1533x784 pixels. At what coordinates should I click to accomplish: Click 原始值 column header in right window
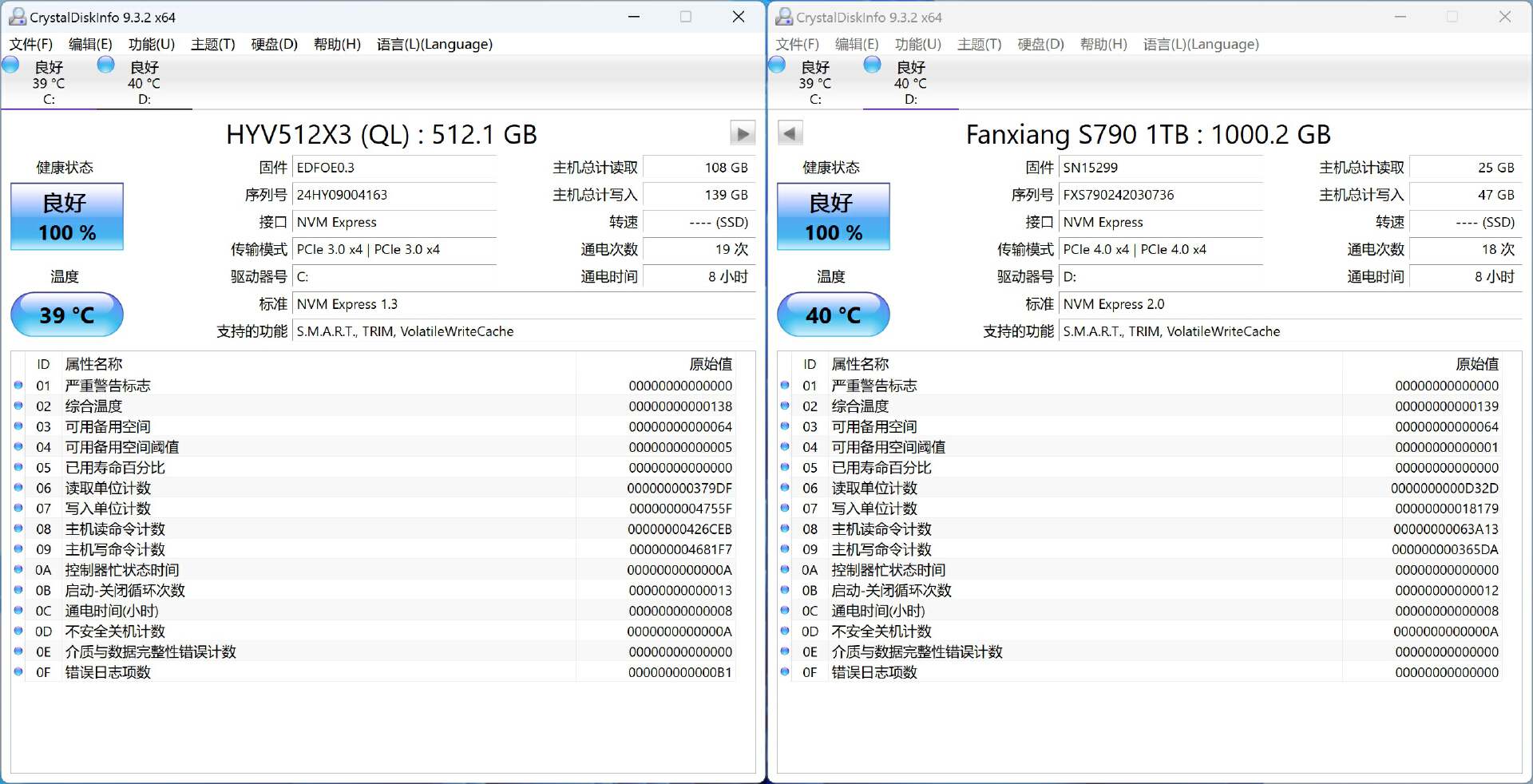pyautogui.click(x=1477, y=364)
